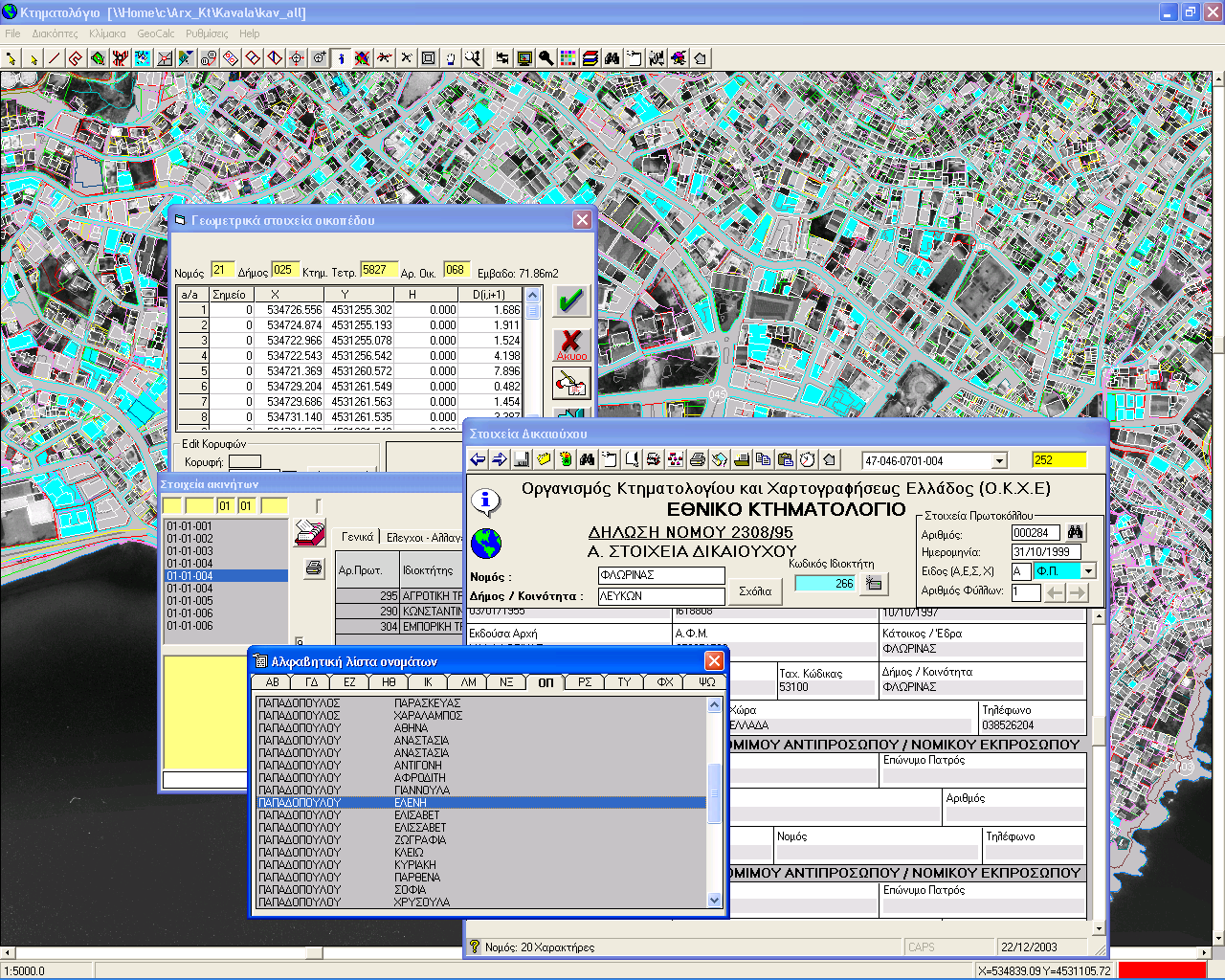Screen dimensions: 1225x980
Task: Open the GeoCalc menu
Action: (x=155, y=33)
